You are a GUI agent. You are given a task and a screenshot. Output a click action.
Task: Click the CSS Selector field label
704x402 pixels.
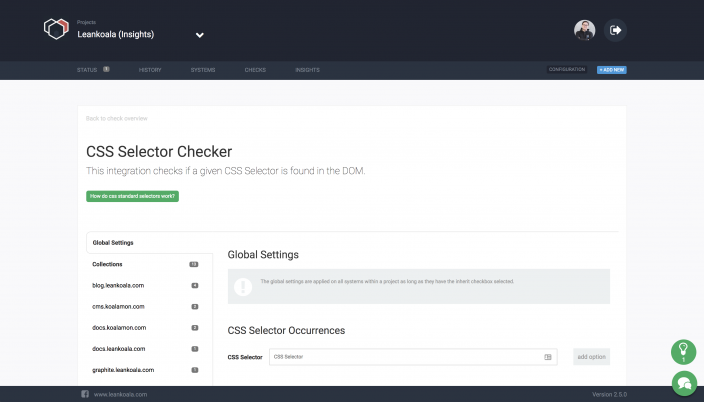tap(245, 357)
